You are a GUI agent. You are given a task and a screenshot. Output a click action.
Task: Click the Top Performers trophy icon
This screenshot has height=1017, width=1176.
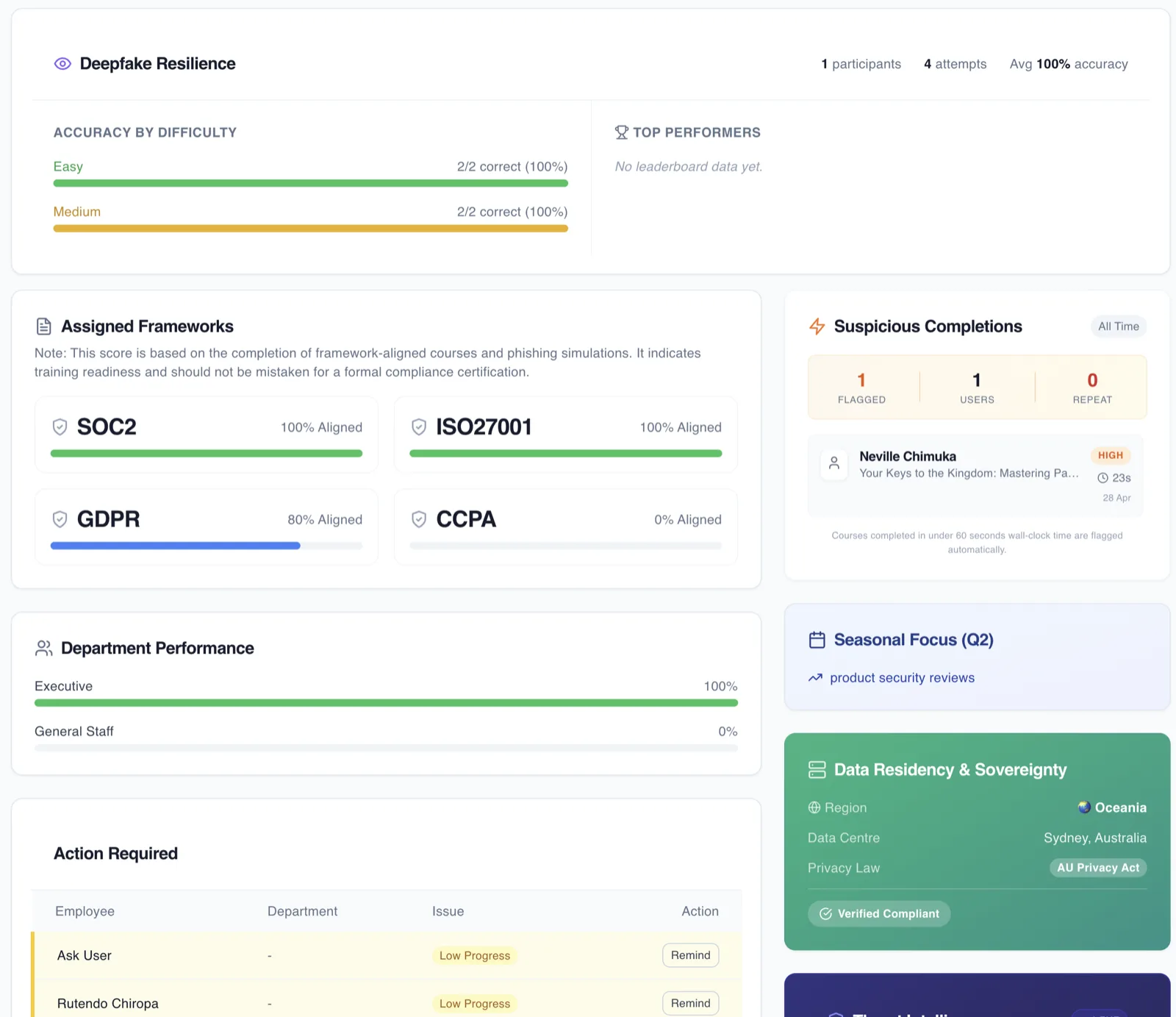621,132
